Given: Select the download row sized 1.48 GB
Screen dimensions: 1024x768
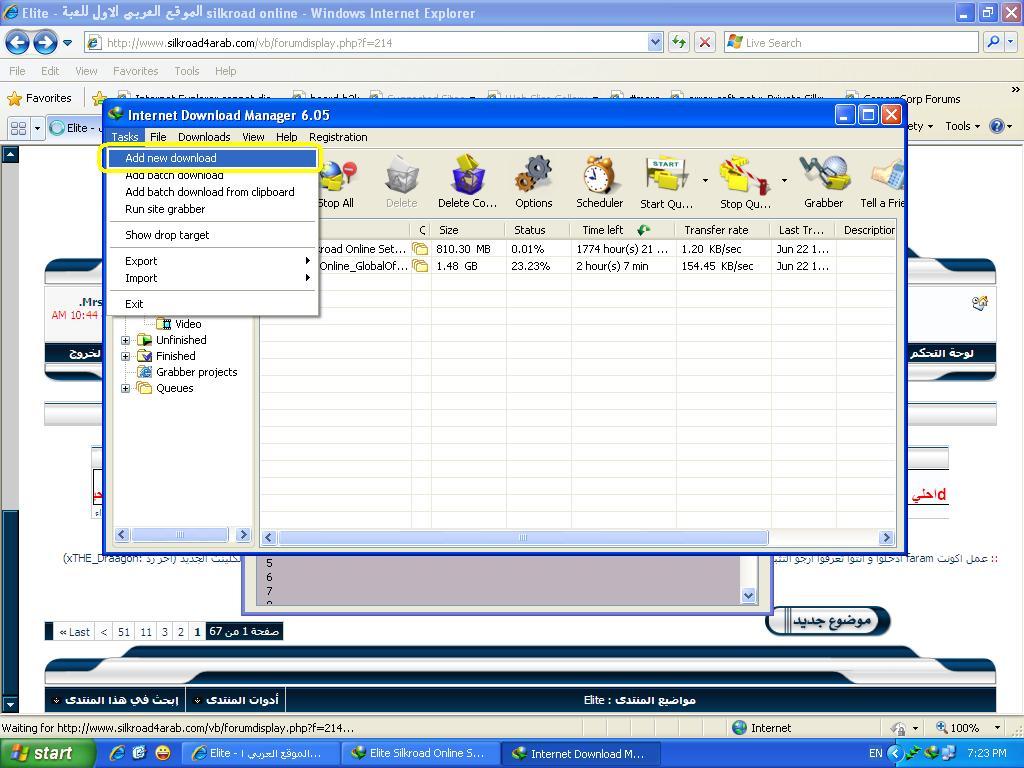Looking at the screenshot, I should [576, 266].
